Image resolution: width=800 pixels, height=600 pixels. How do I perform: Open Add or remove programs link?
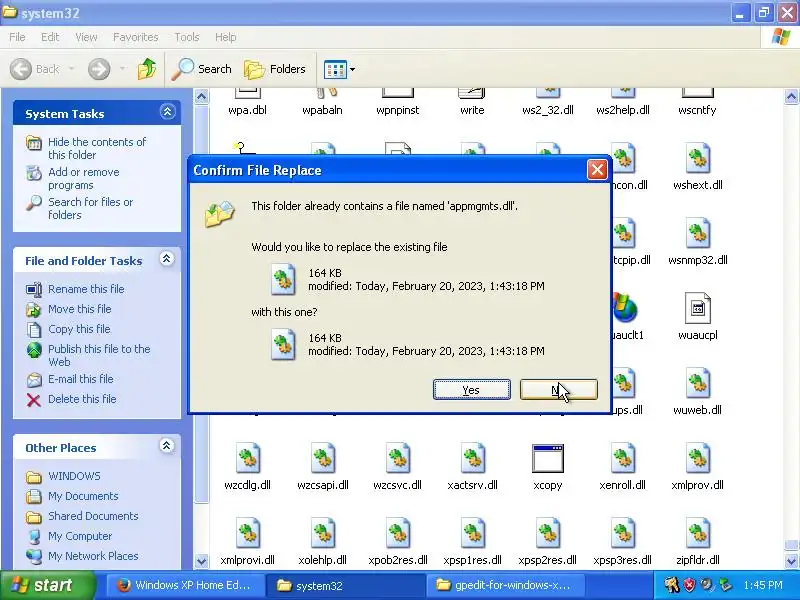pos(84,179)
